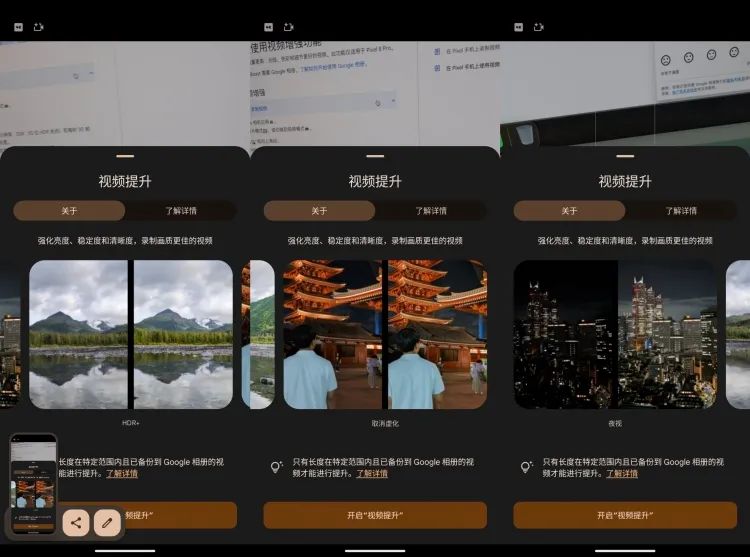Tap the 视频提升 title in the 夜视 screen
The height and width of the screenshot is (557, 750).
[x=625, y=181]
